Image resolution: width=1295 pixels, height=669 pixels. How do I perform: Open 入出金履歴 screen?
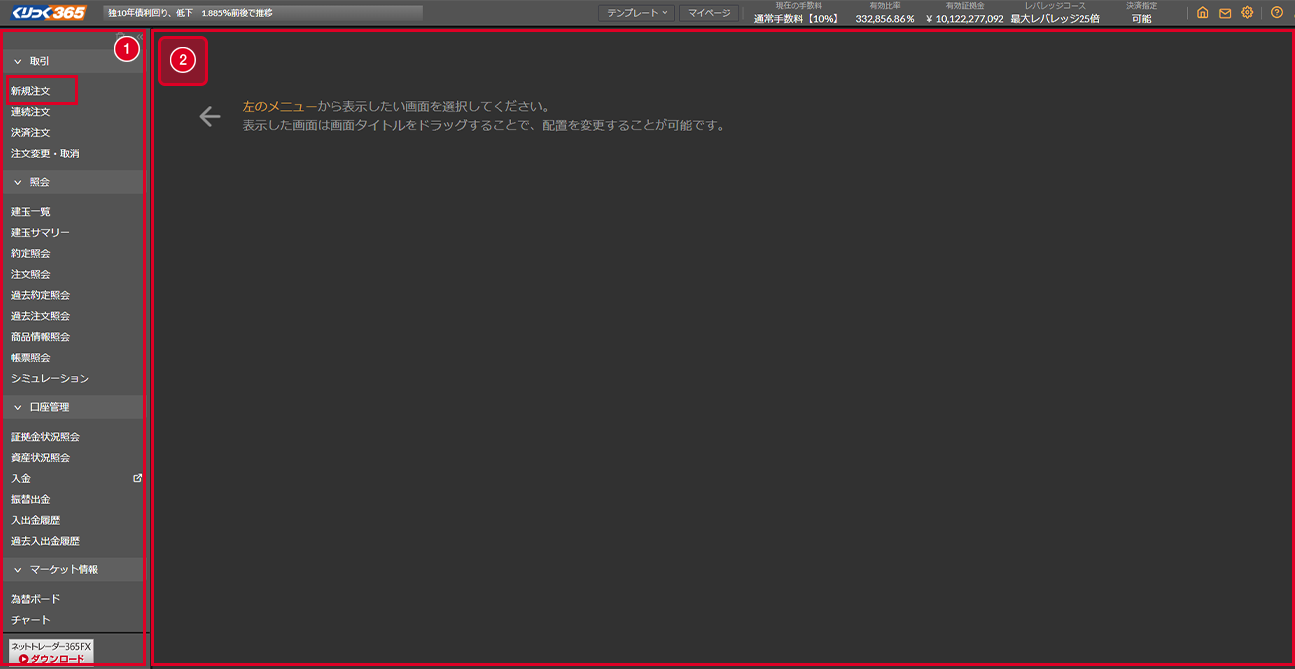coord(36,520)
